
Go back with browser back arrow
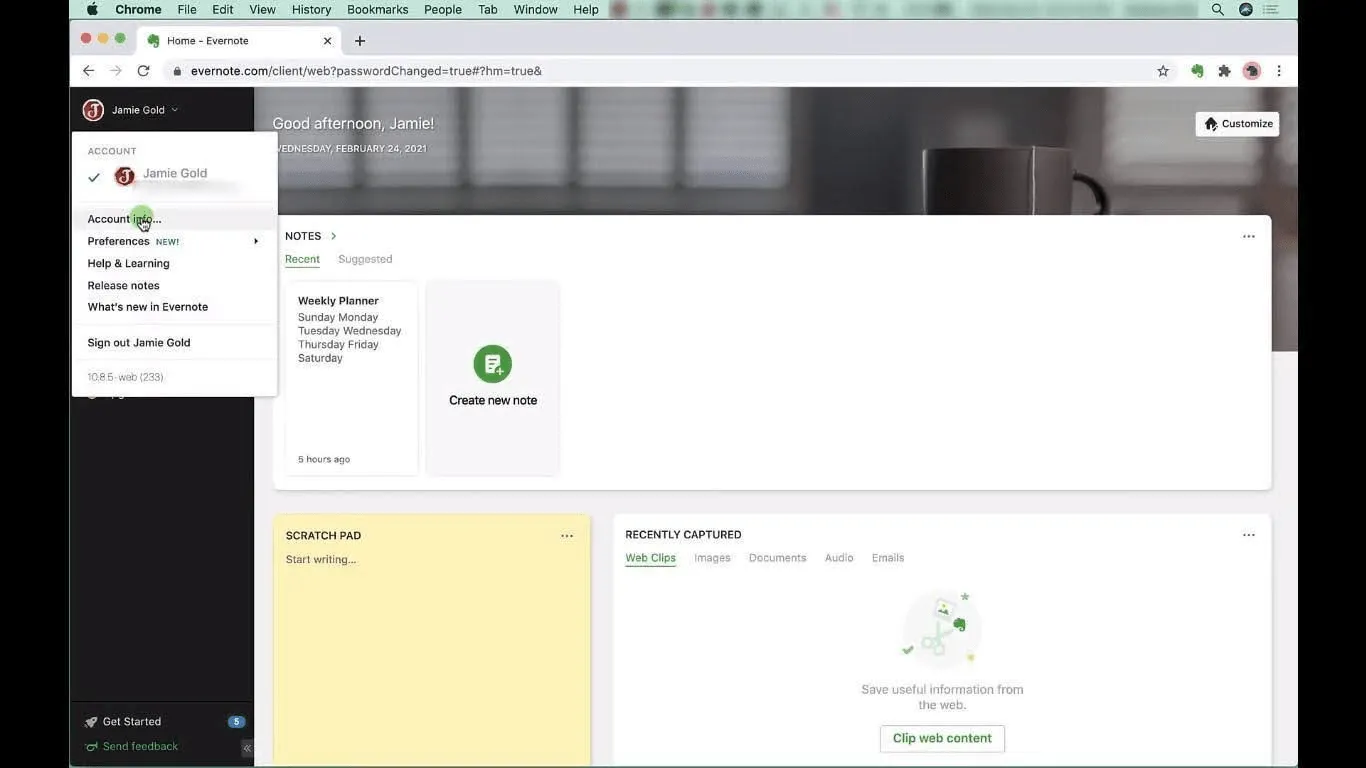(88, 71)
